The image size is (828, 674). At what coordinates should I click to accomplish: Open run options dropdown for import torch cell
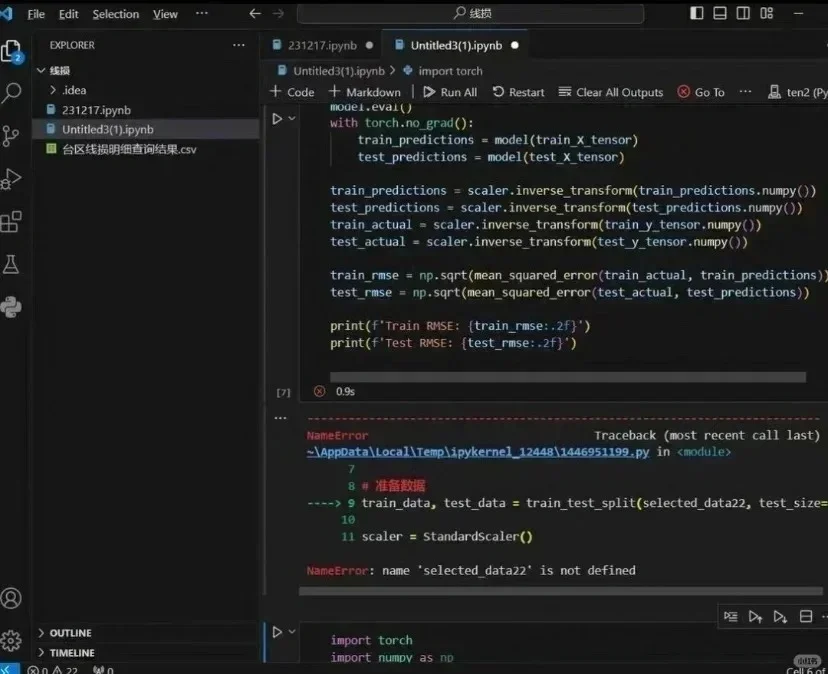292,632
